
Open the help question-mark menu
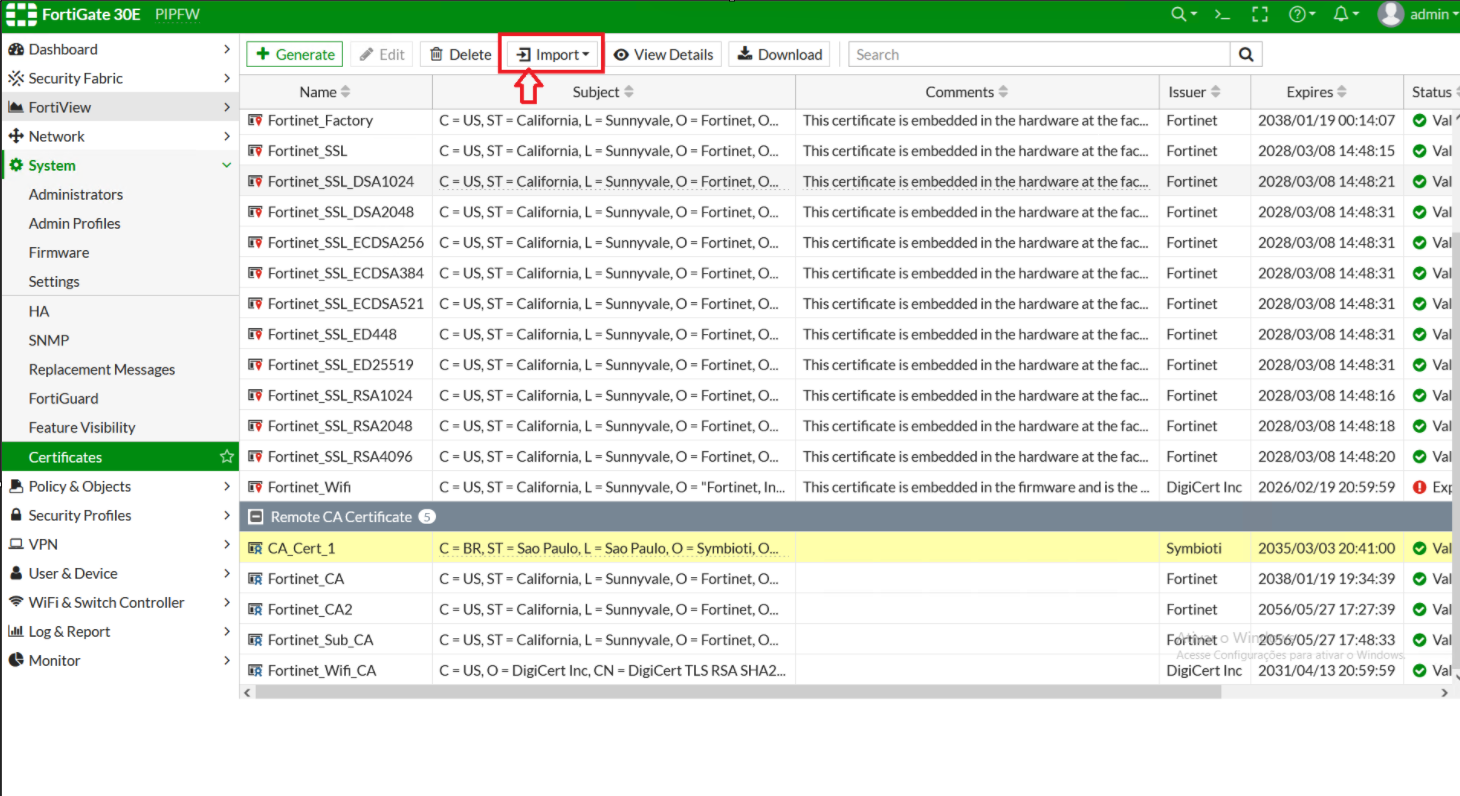[x=1301, y=14]
